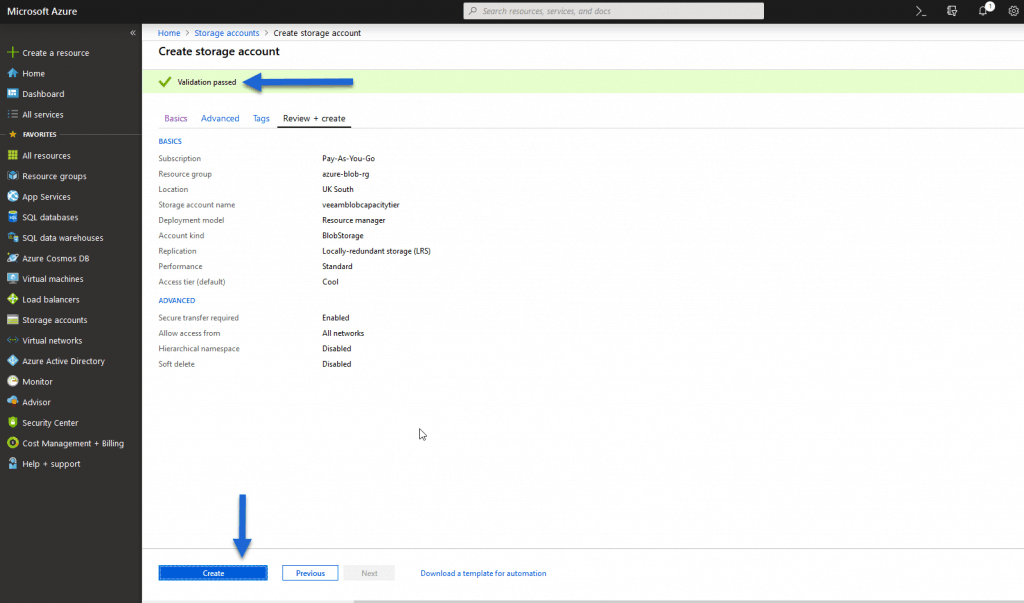Viewport: 1024px width, 603px height.
Task: Open the SQL data warehouses icon
Action: tap(12, 238)
